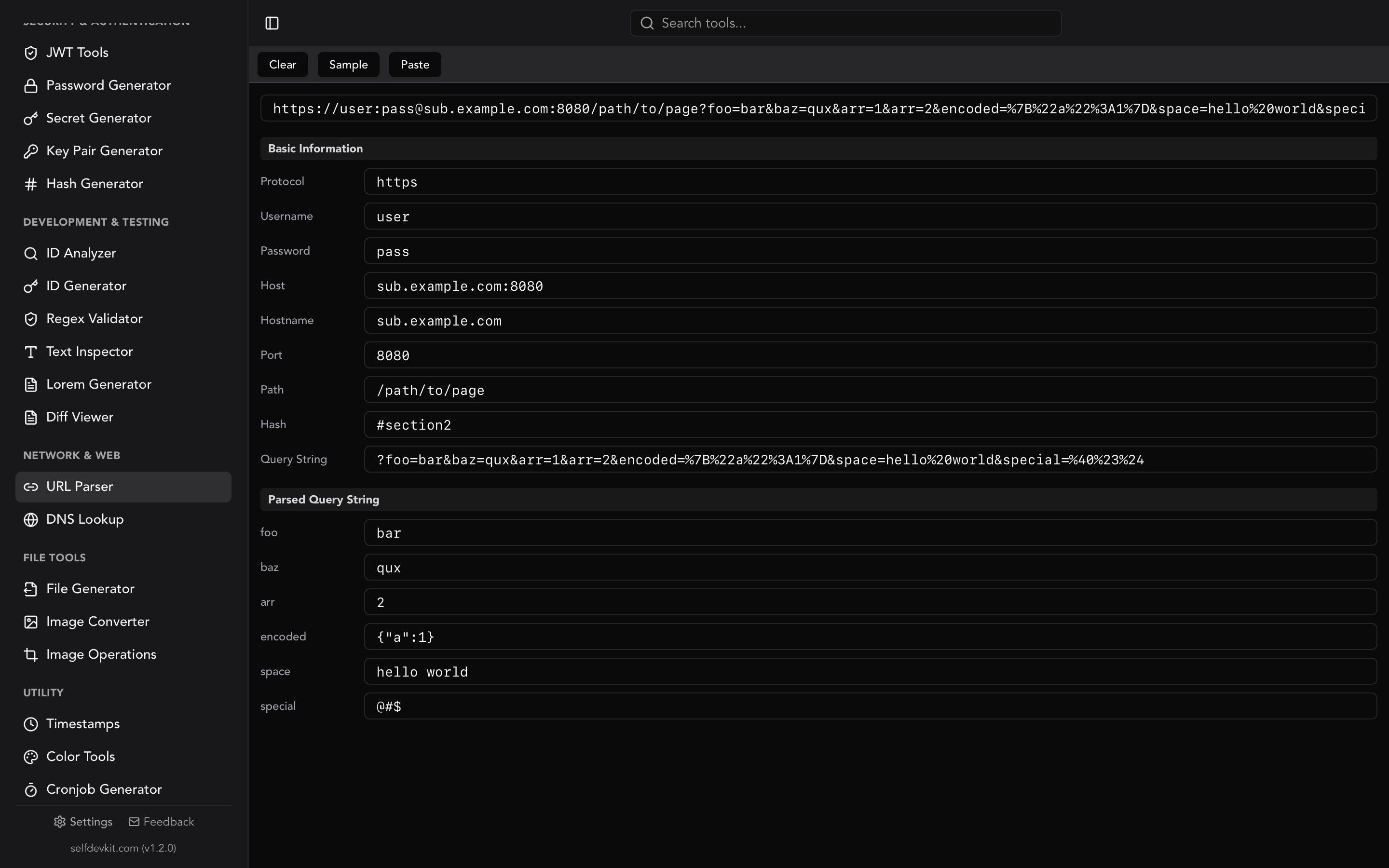
Task: Open the Hash Generator
Action: (95, 183)
